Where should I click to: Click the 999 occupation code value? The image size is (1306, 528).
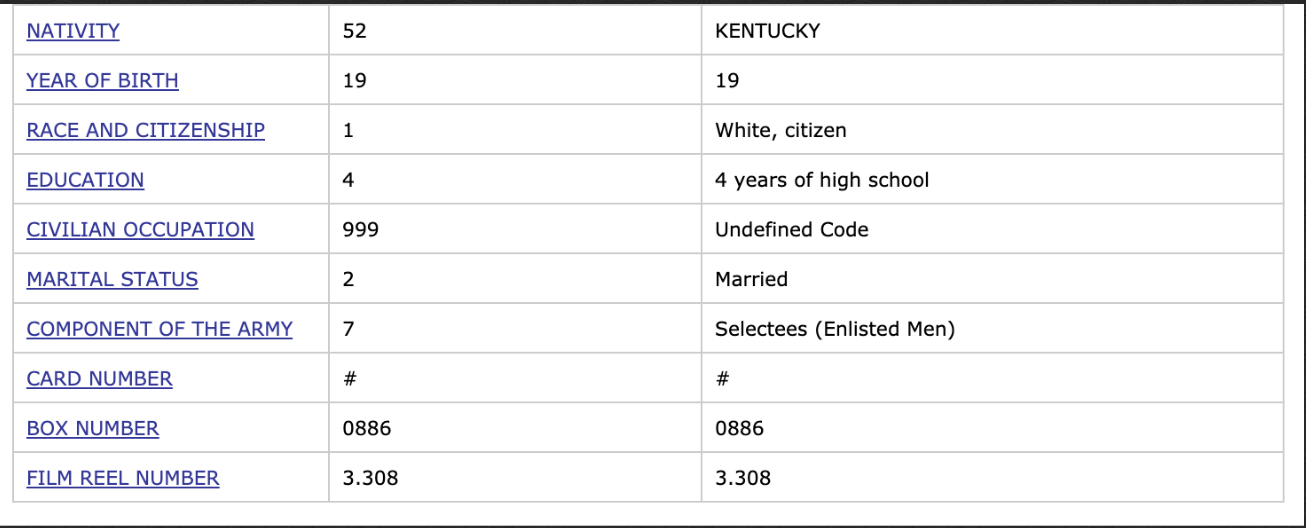[361, 230]
